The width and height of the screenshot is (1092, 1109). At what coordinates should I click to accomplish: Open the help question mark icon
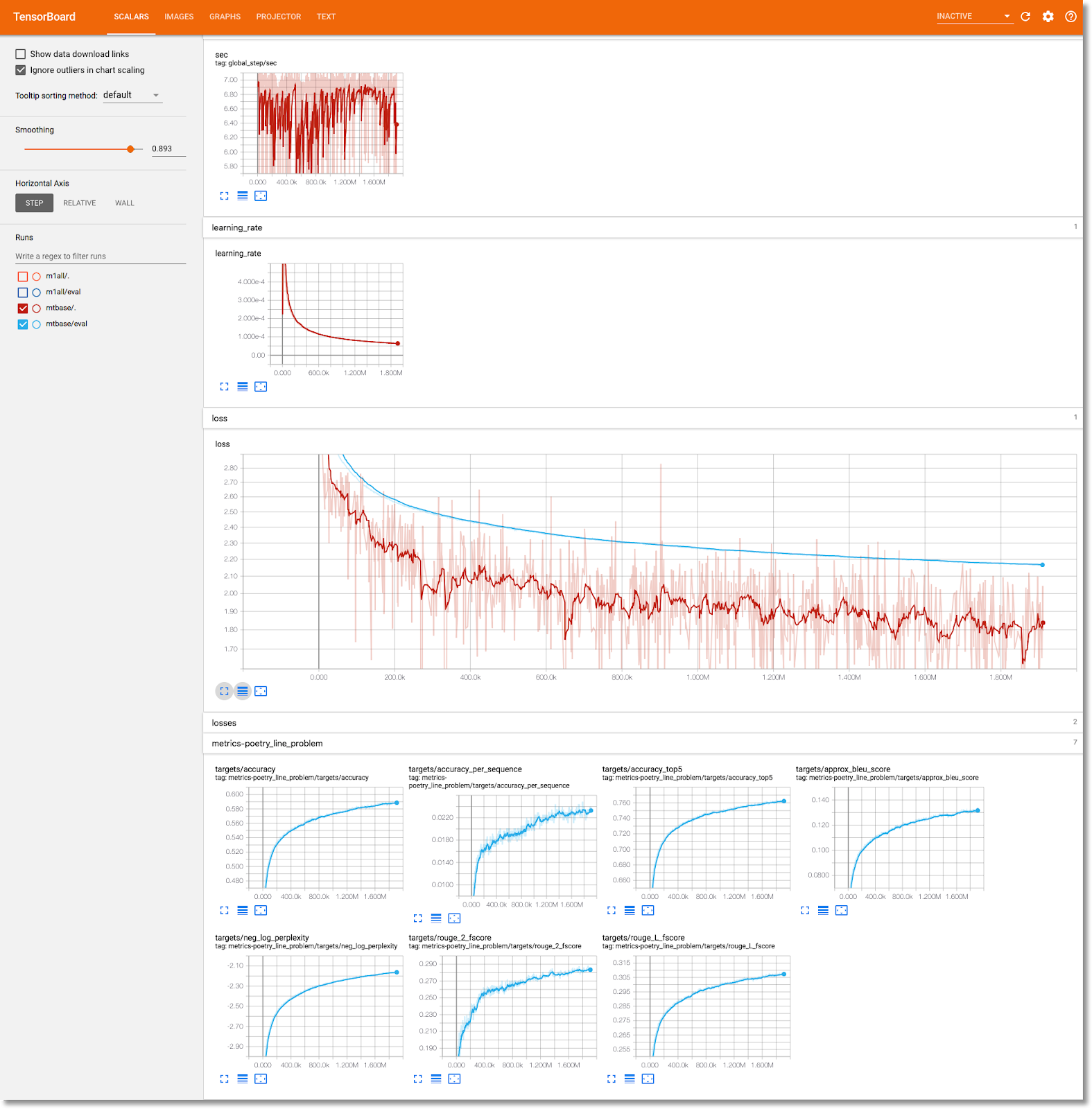[1071, 17]
